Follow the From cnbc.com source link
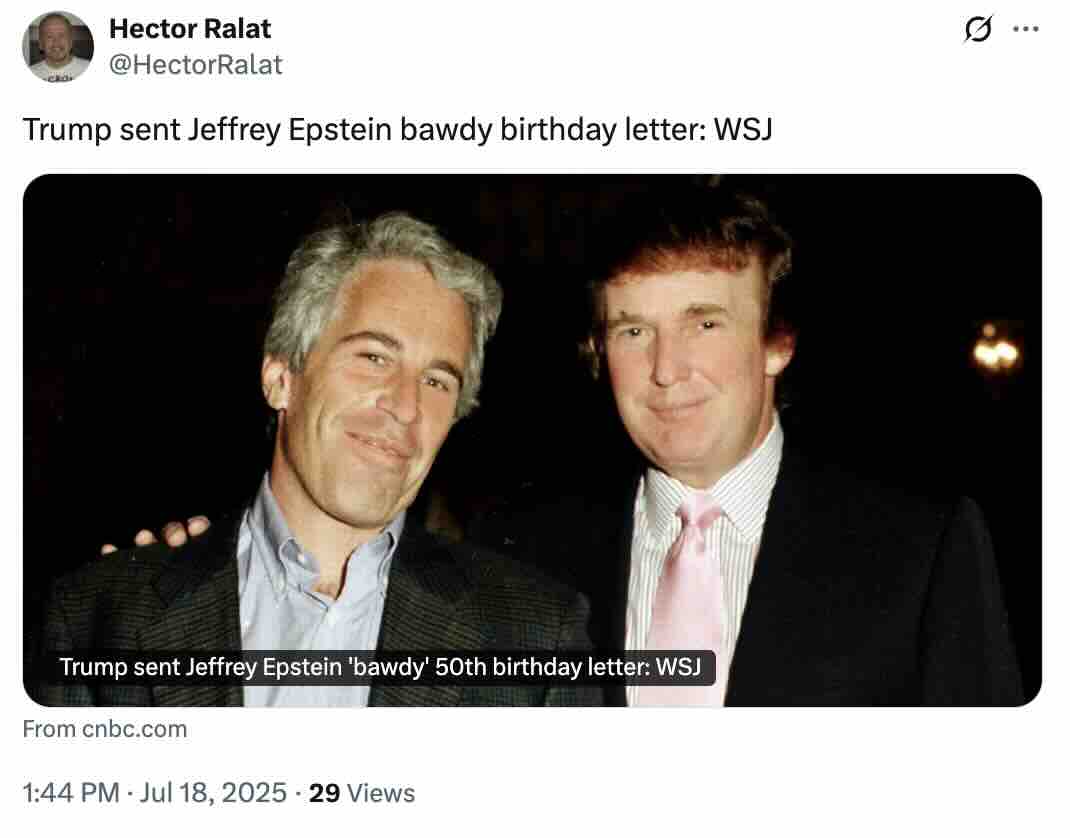 pos(105,729)
